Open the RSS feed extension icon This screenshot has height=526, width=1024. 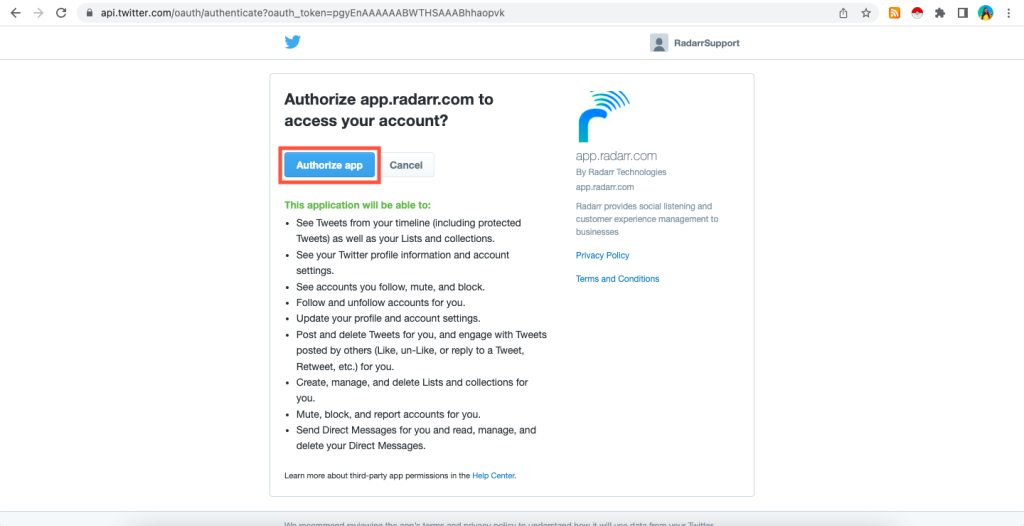[895, 13]
